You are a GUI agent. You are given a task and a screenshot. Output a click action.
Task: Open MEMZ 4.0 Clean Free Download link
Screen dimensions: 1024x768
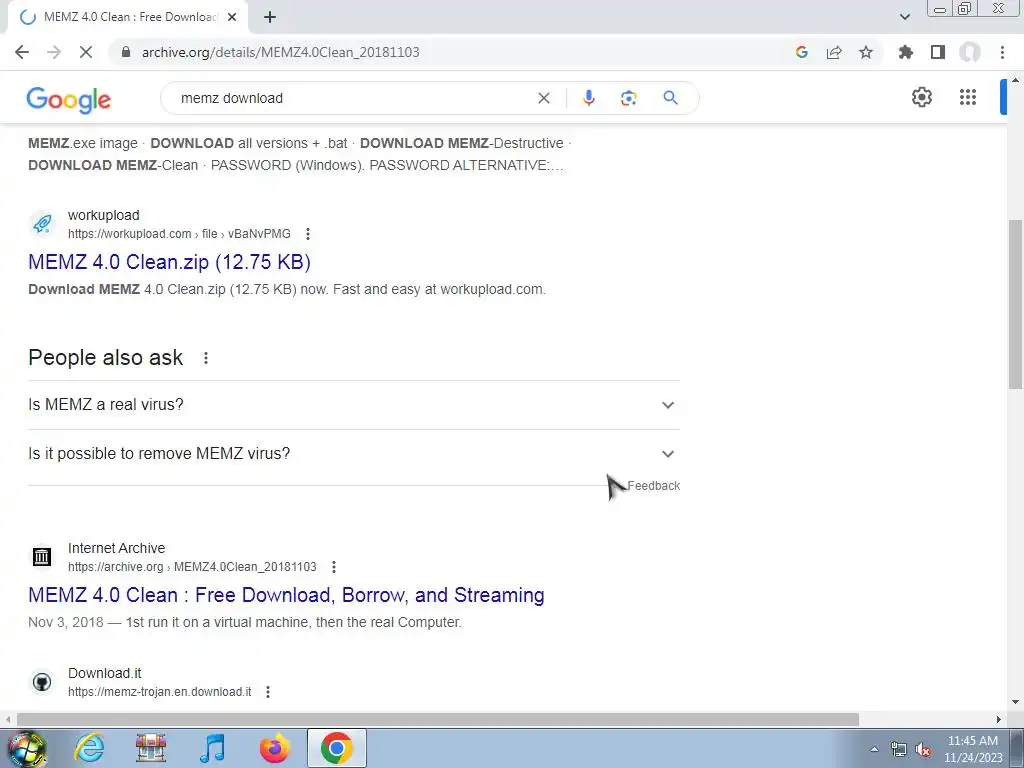coord(286,595)
